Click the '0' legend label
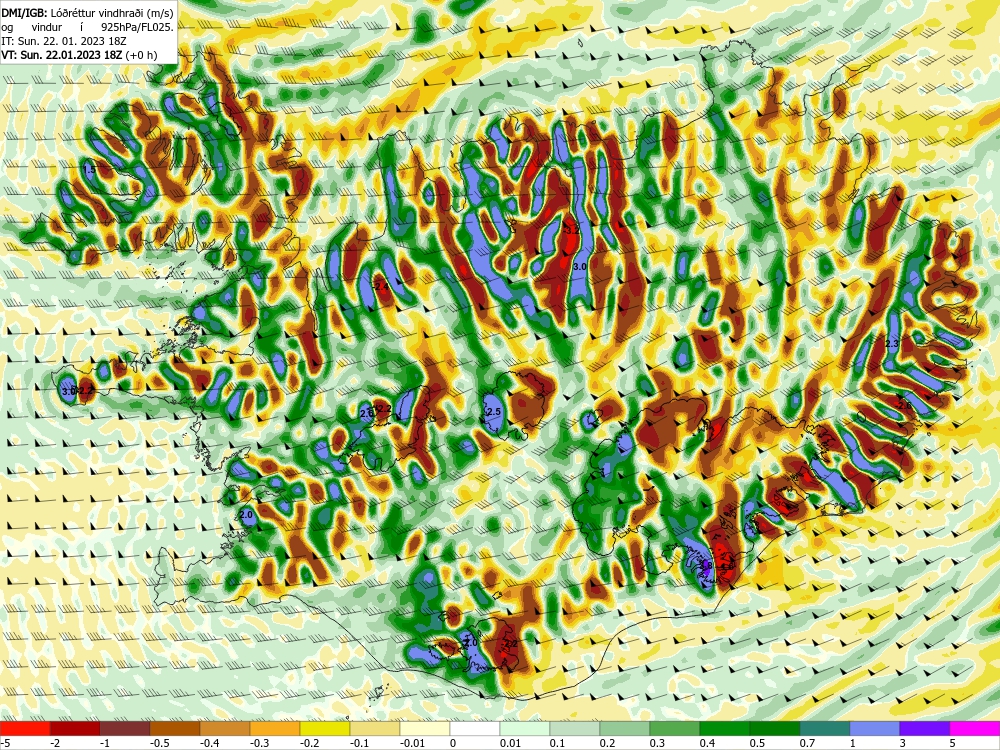The image size is (1000, 750). tap(453, 743)
